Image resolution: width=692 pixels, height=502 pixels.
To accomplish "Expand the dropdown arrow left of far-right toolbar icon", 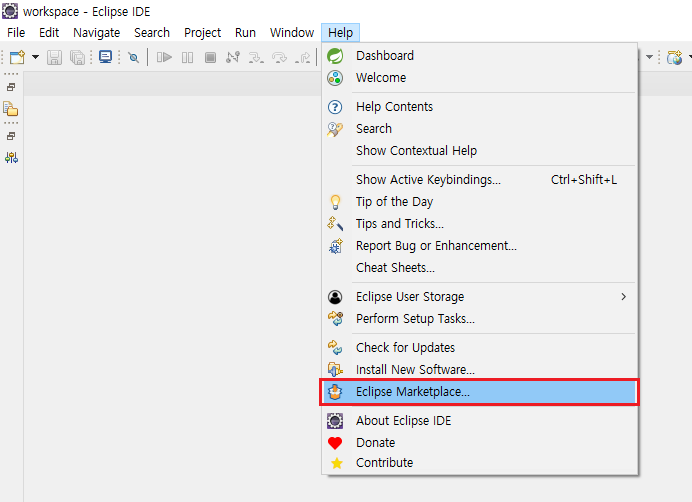I will (650, 57).
